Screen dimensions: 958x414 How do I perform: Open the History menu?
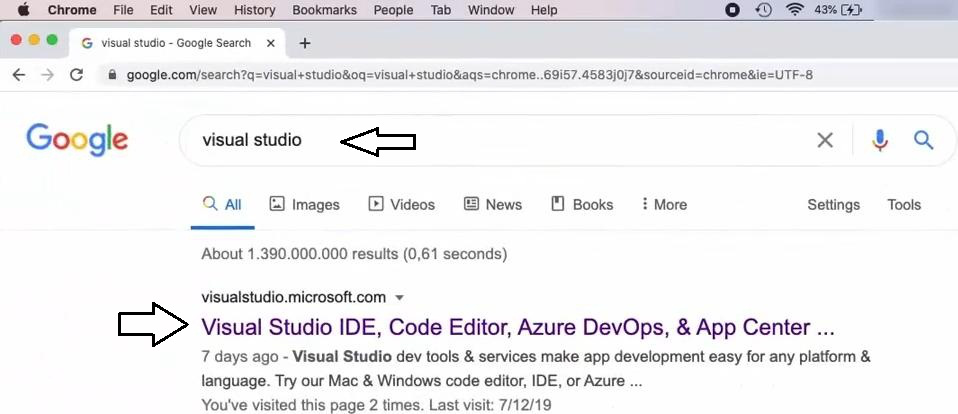tap(254, 10)
